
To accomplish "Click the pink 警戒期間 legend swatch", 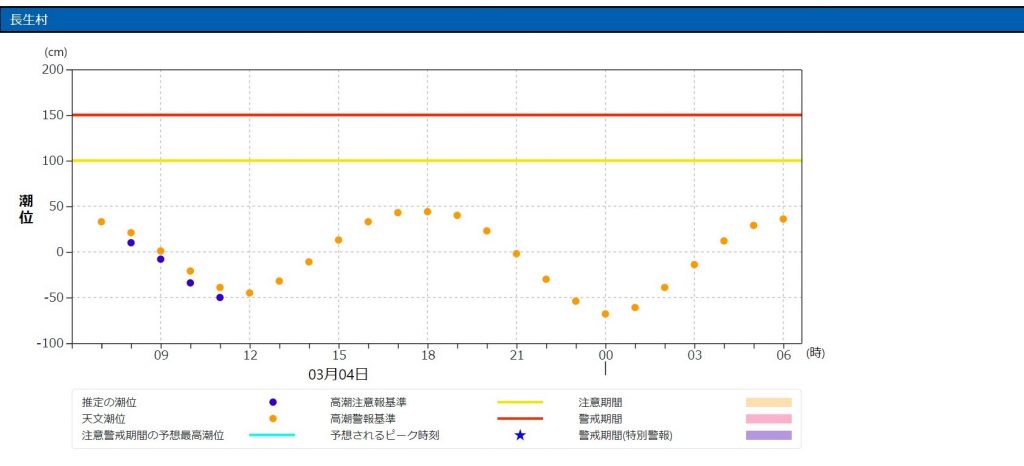I will pos(769,418).
